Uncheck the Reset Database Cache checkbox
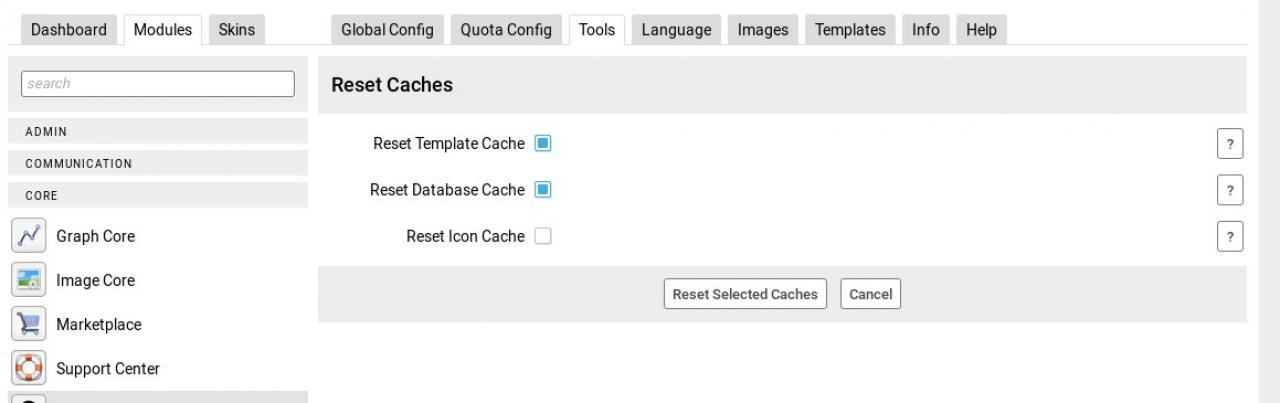 (543, 190)
